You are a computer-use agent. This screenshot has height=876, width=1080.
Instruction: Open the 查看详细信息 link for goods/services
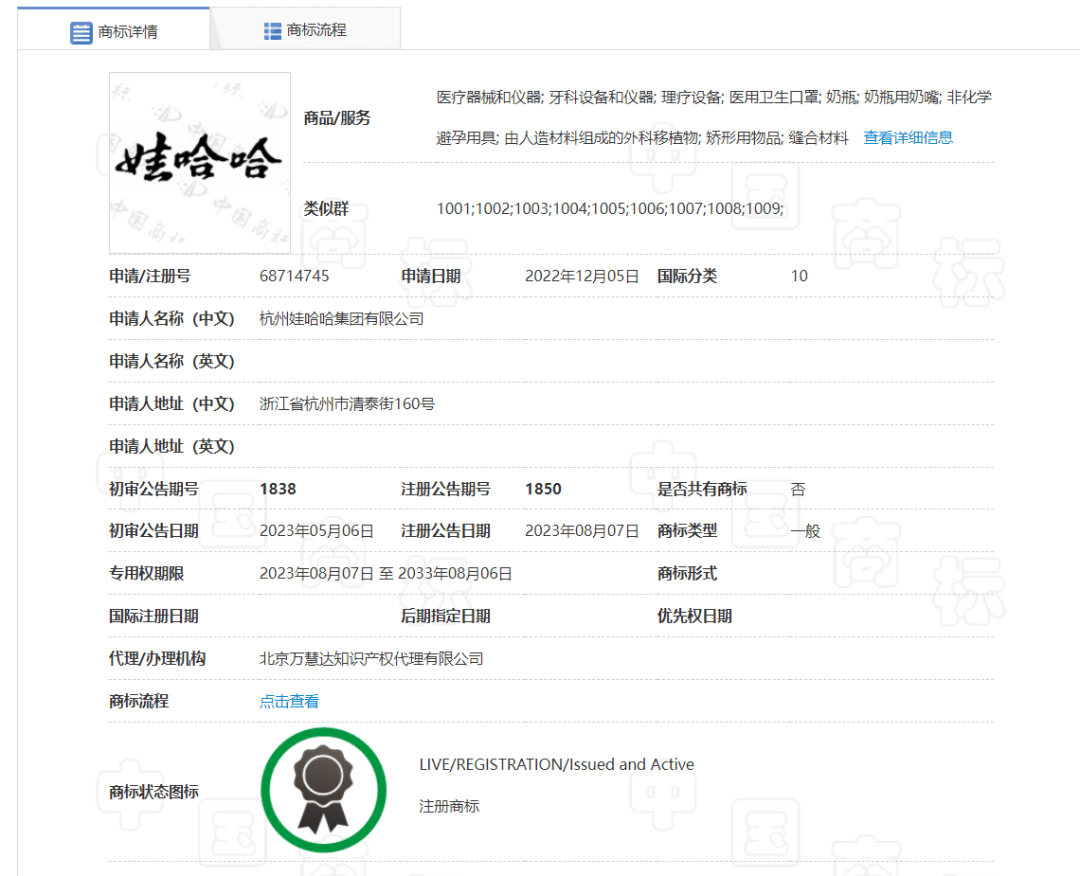[908, 138]
